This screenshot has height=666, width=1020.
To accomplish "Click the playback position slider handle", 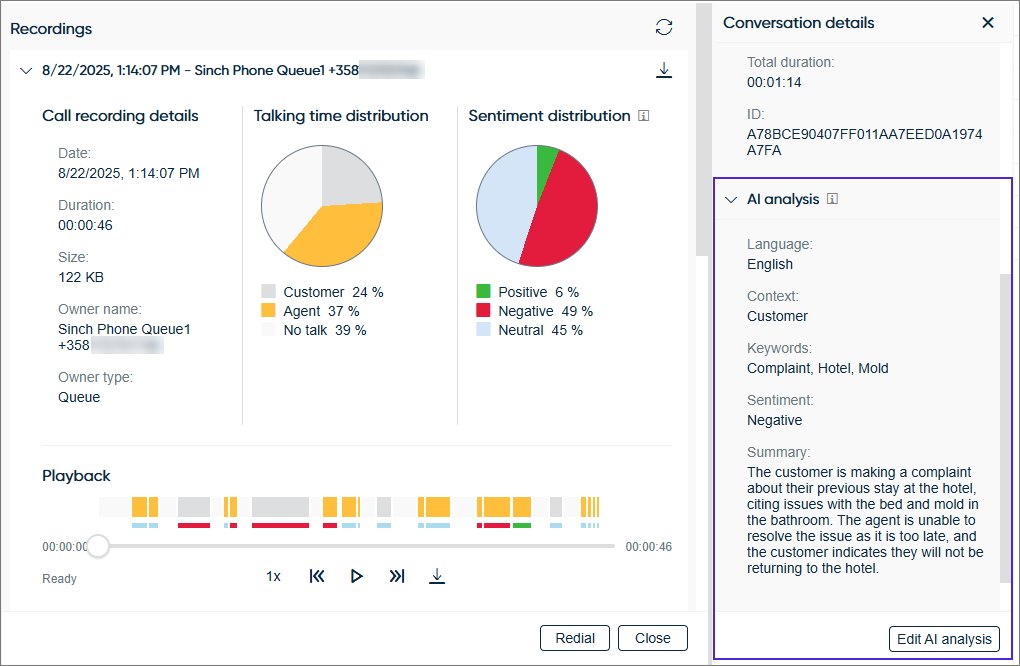I will pyautogui.click(x=98, y=546).
